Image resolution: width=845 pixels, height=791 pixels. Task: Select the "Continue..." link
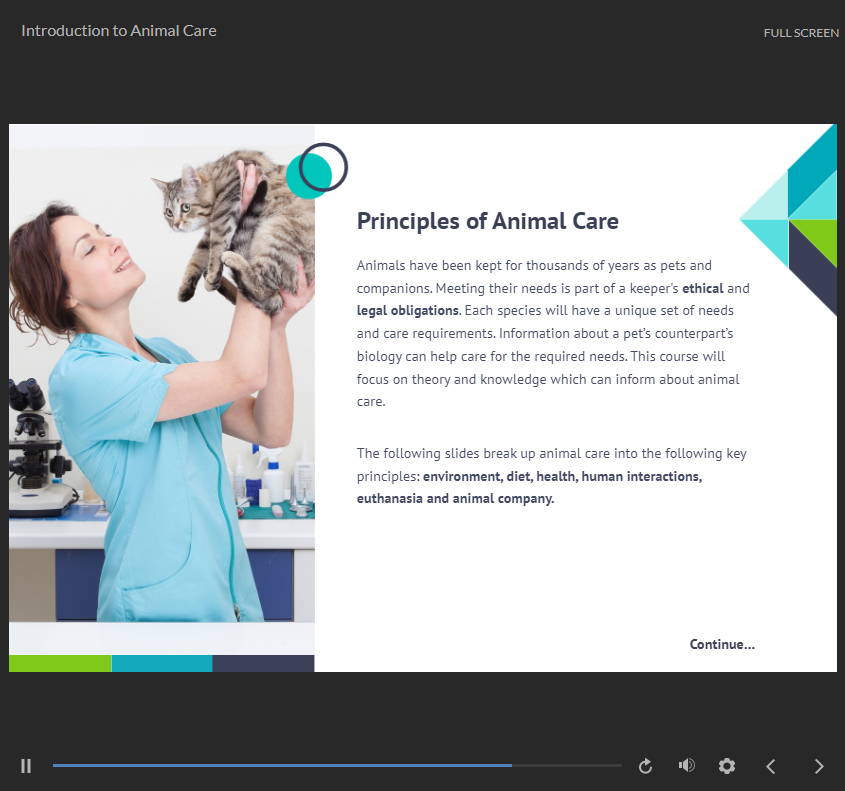(722, 644)
